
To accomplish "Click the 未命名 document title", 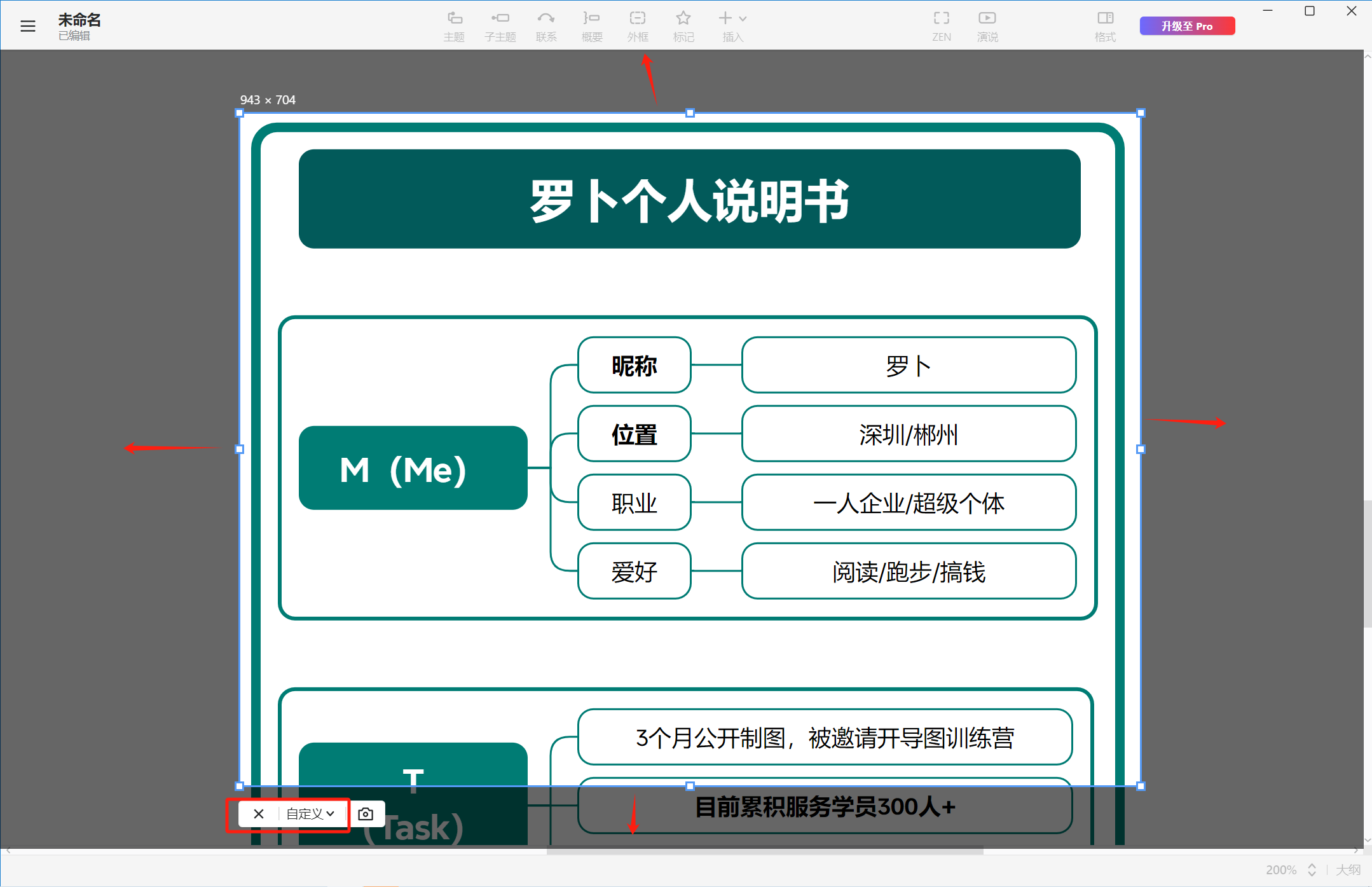I will pos(79,20).
